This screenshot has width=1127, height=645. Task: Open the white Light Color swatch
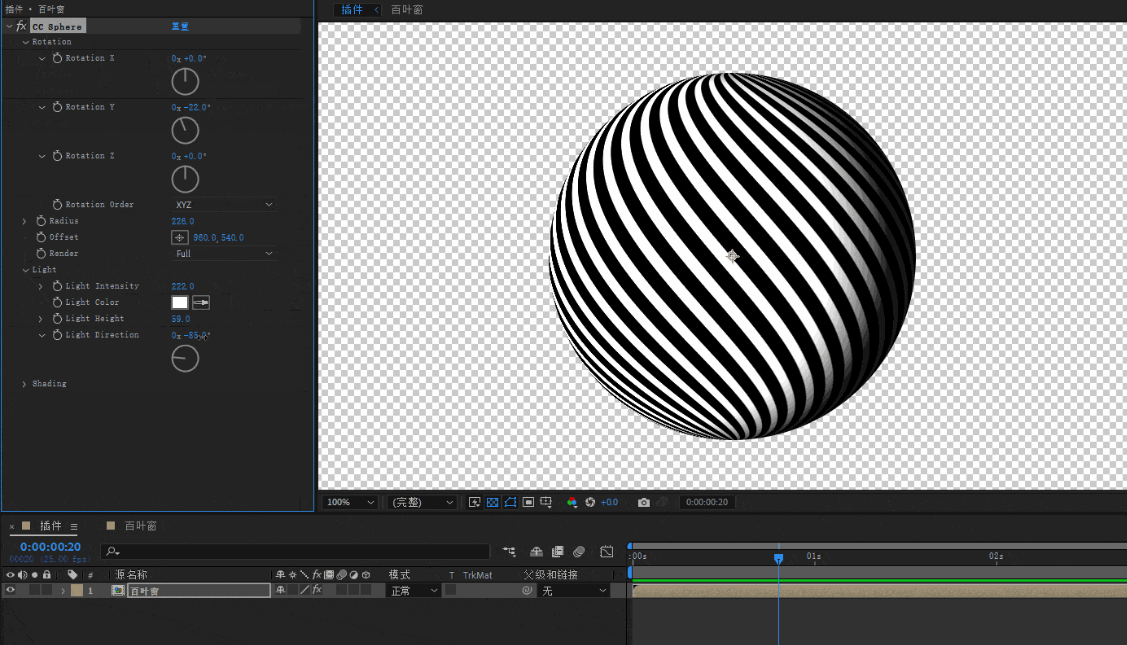click(x=180, y=302)
